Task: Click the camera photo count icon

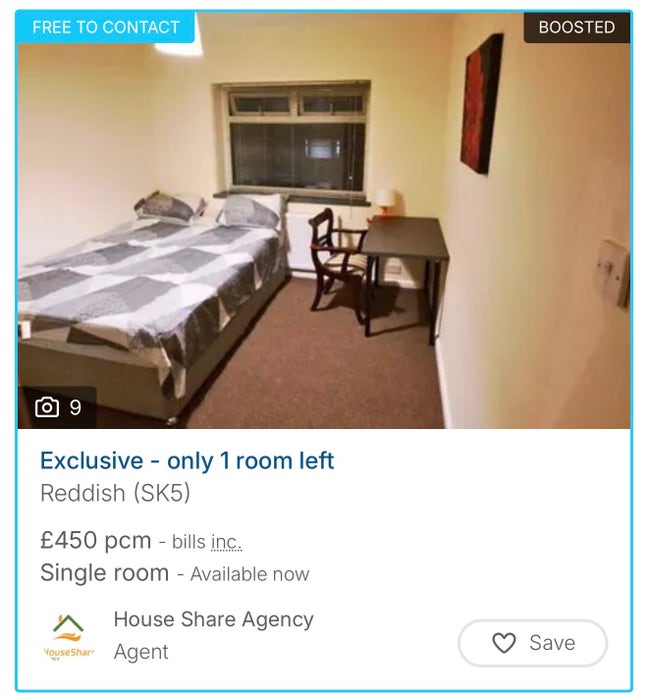Action: [x=47, y=407]
